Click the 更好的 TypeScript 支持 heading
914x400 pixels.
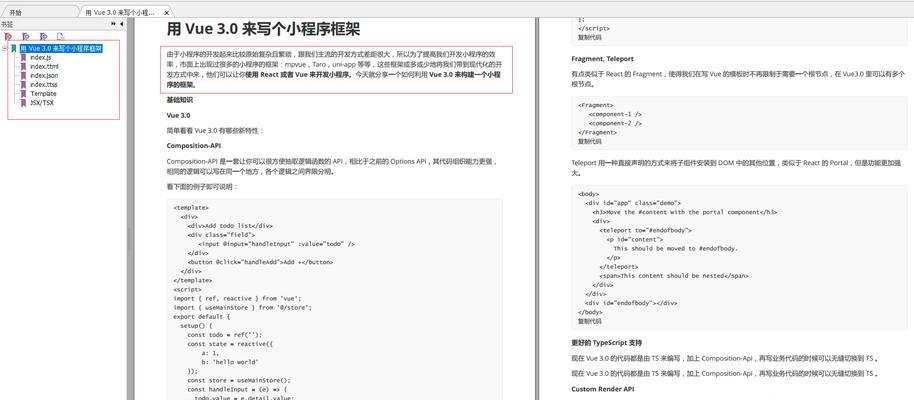pyautogui.click(x=607, y=343)
